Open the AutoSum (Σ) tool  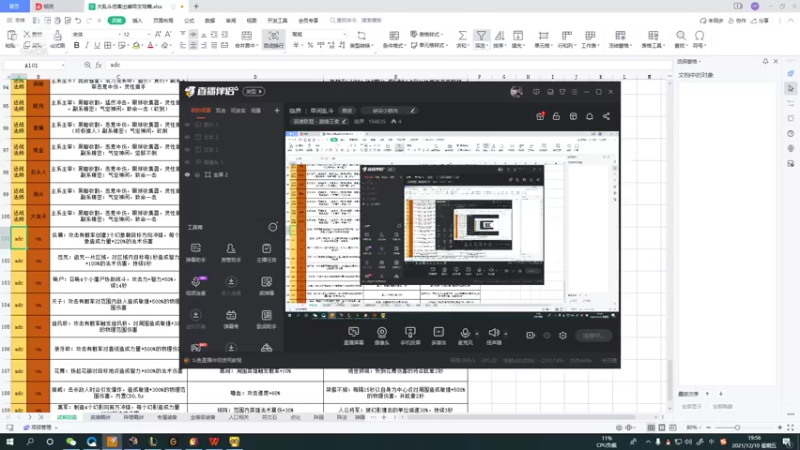(x=462, y=36)
